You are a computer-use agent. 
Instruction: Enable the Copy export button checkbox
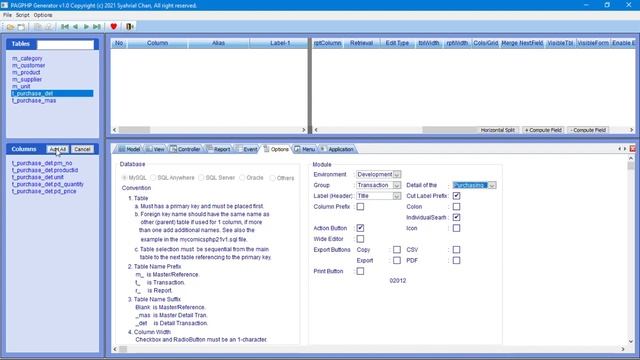click(397, 249)
